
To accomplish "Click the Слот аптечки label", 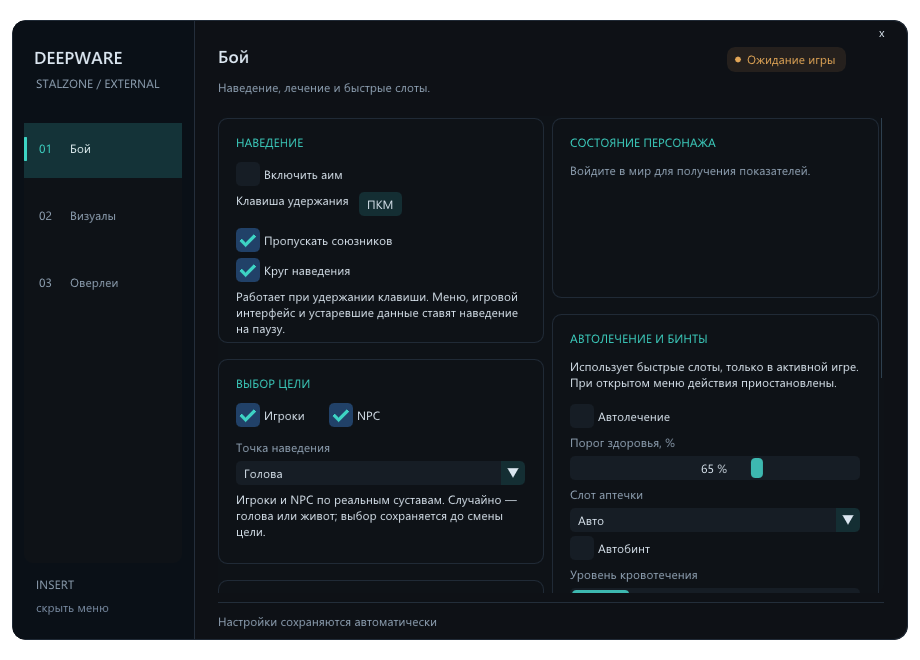I will [606, 495].
